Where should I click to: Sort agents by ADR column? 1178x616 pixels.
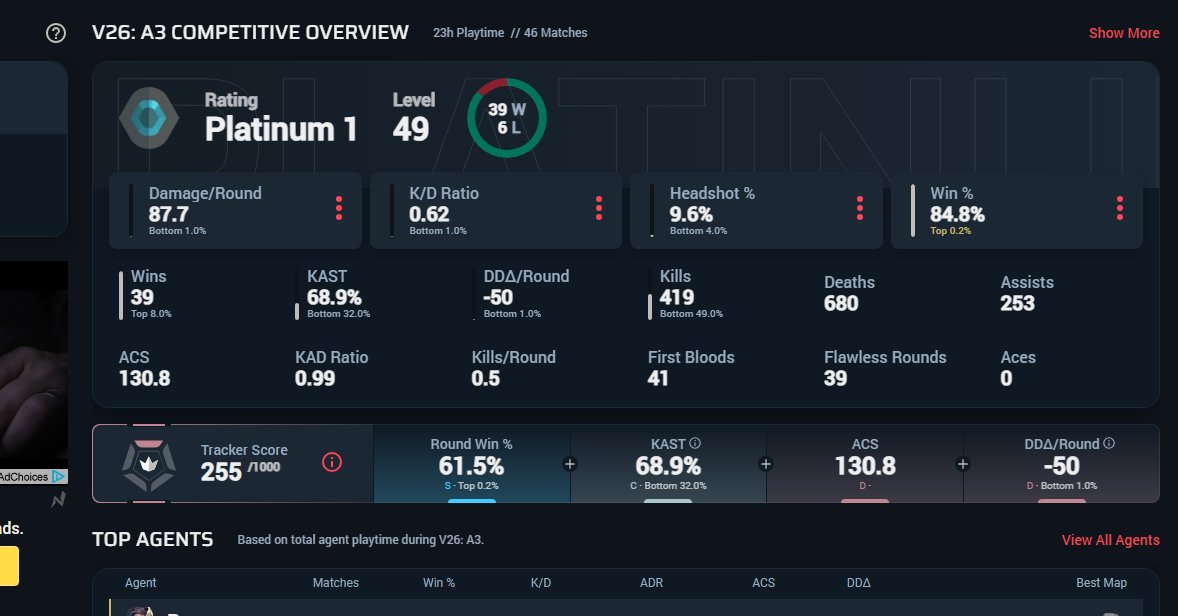click(651, 583)
